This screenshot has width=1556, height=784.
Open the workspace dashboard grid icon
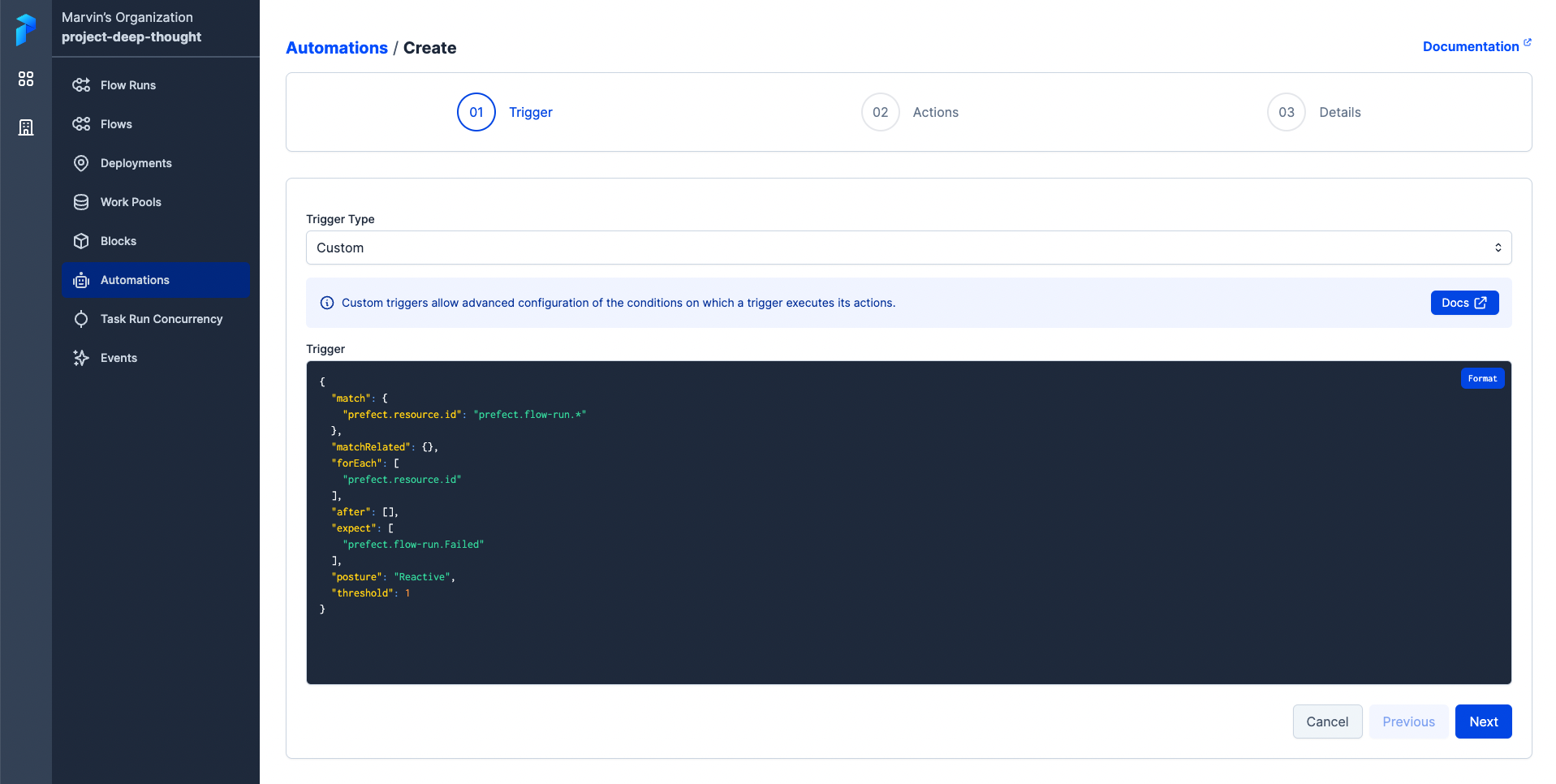tap(26, 79)
